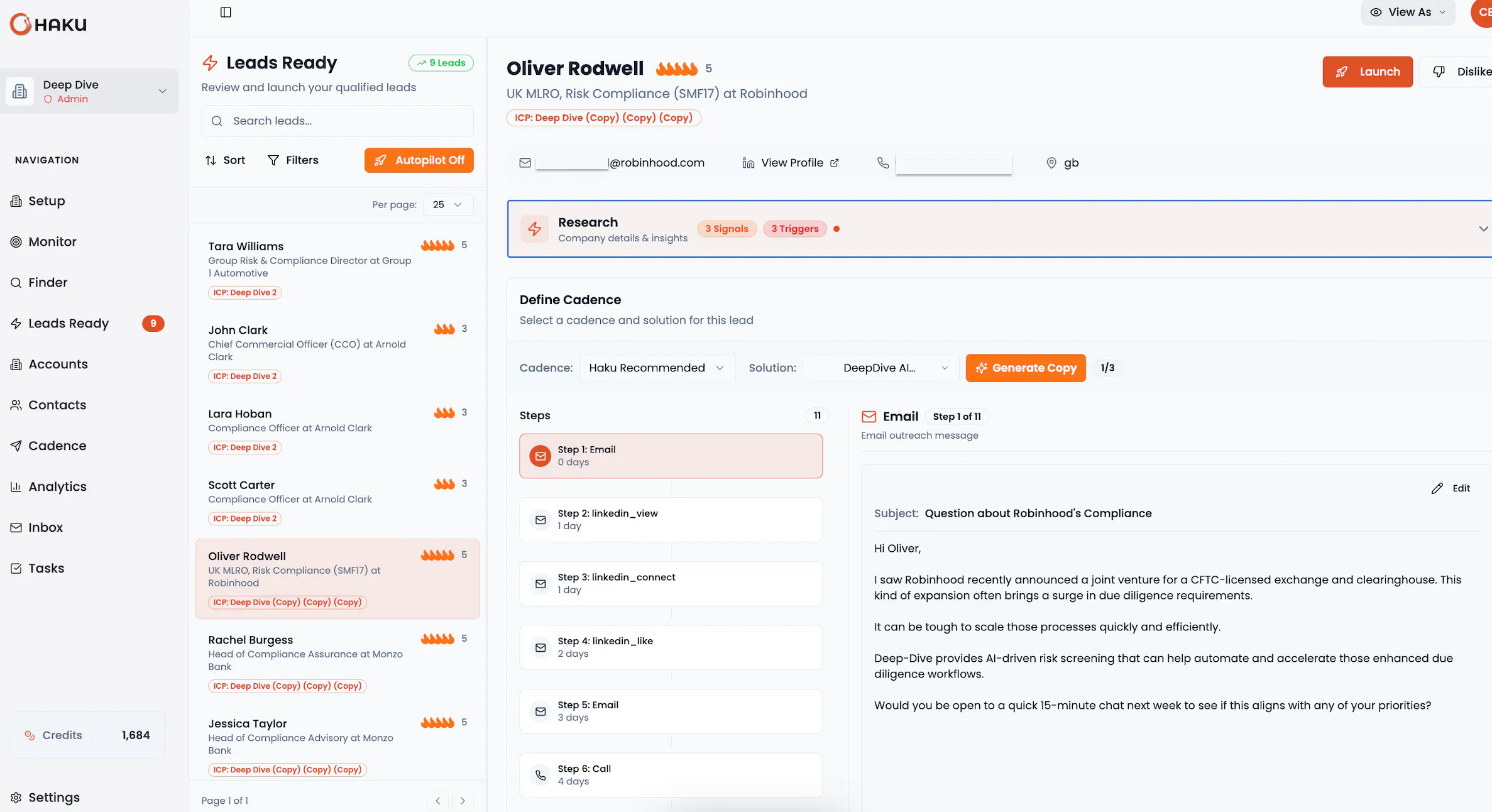Click the pencil Edit icon for the email
This screenshot has width=1492, height=812.
pos(1437,488)
